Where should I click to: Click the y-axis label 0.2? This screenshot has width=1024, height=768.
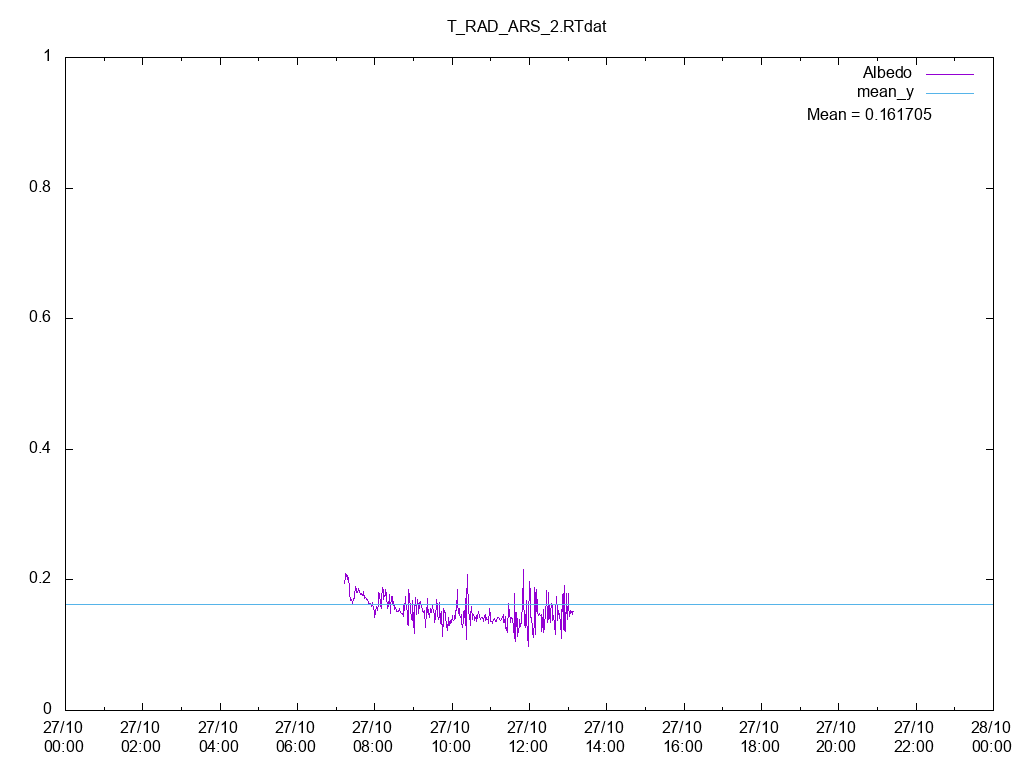pyautogui.click(x=40, y=579)
